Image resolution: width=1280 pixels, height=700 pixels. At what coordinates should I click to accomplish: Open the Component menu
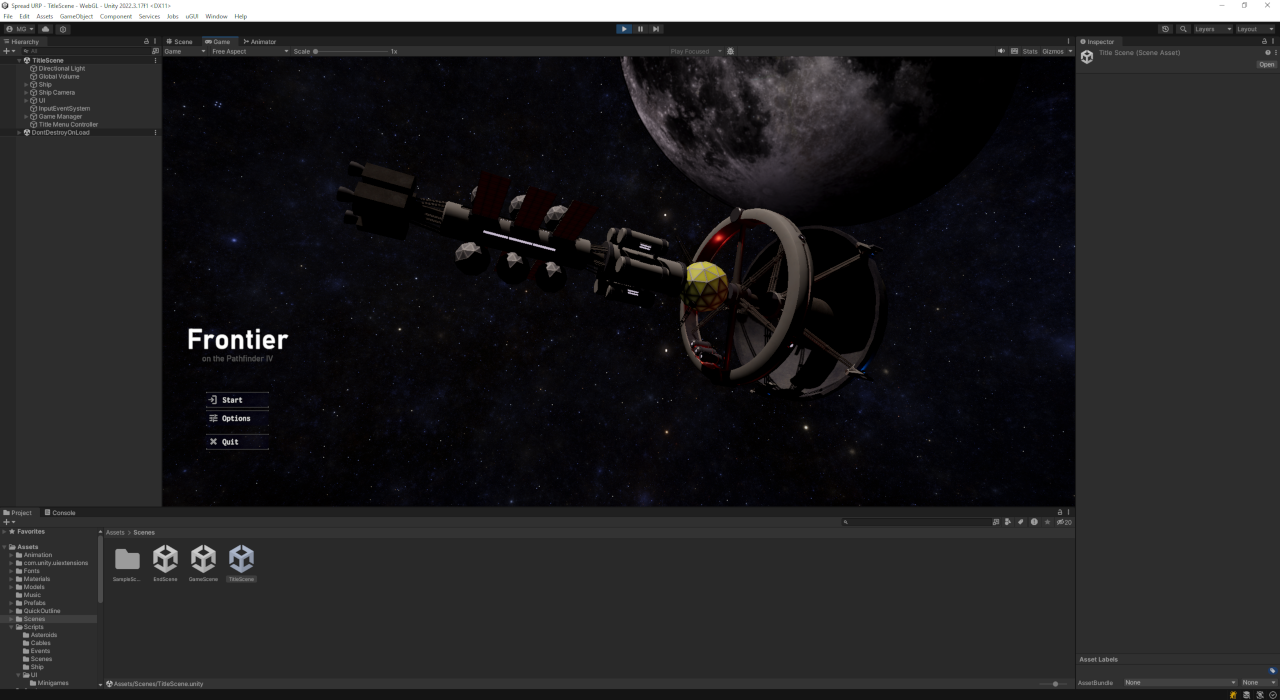pos(116,16)
